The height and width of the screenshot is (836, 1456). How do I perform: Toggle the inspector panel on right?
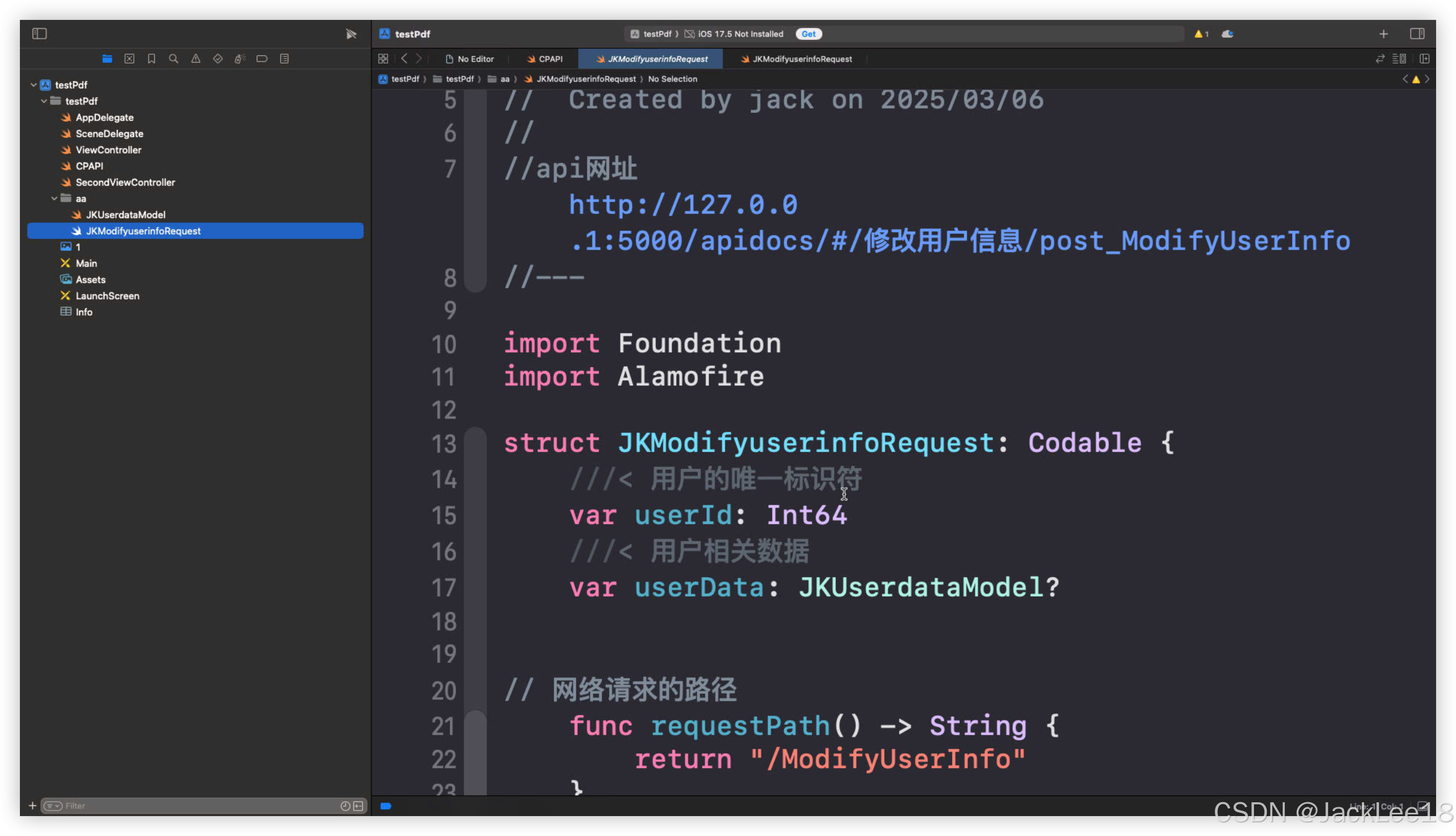(x=1417, y=34)
